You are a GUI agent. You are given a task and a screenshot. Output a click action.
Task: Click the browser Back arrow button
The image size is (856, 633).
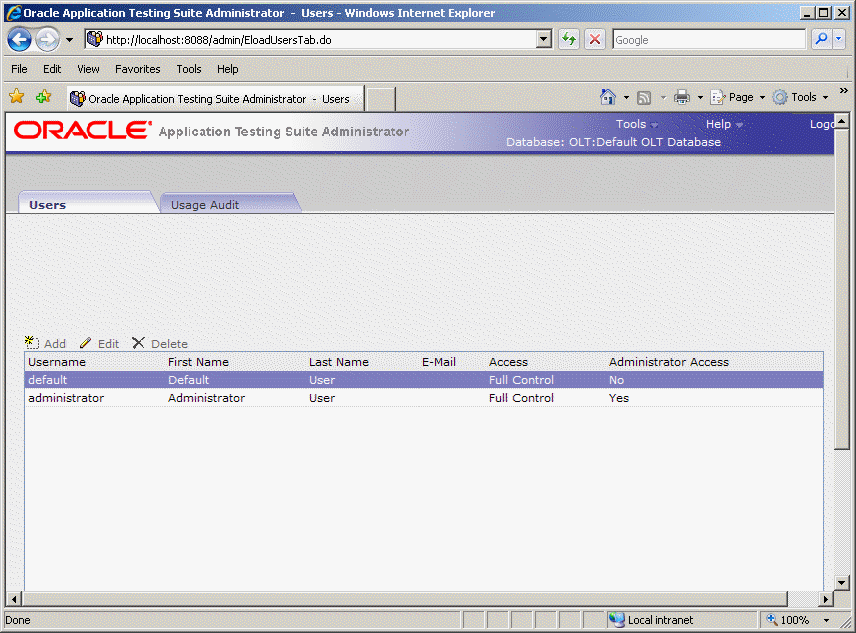pyautogui.click(x=20, y=40)
